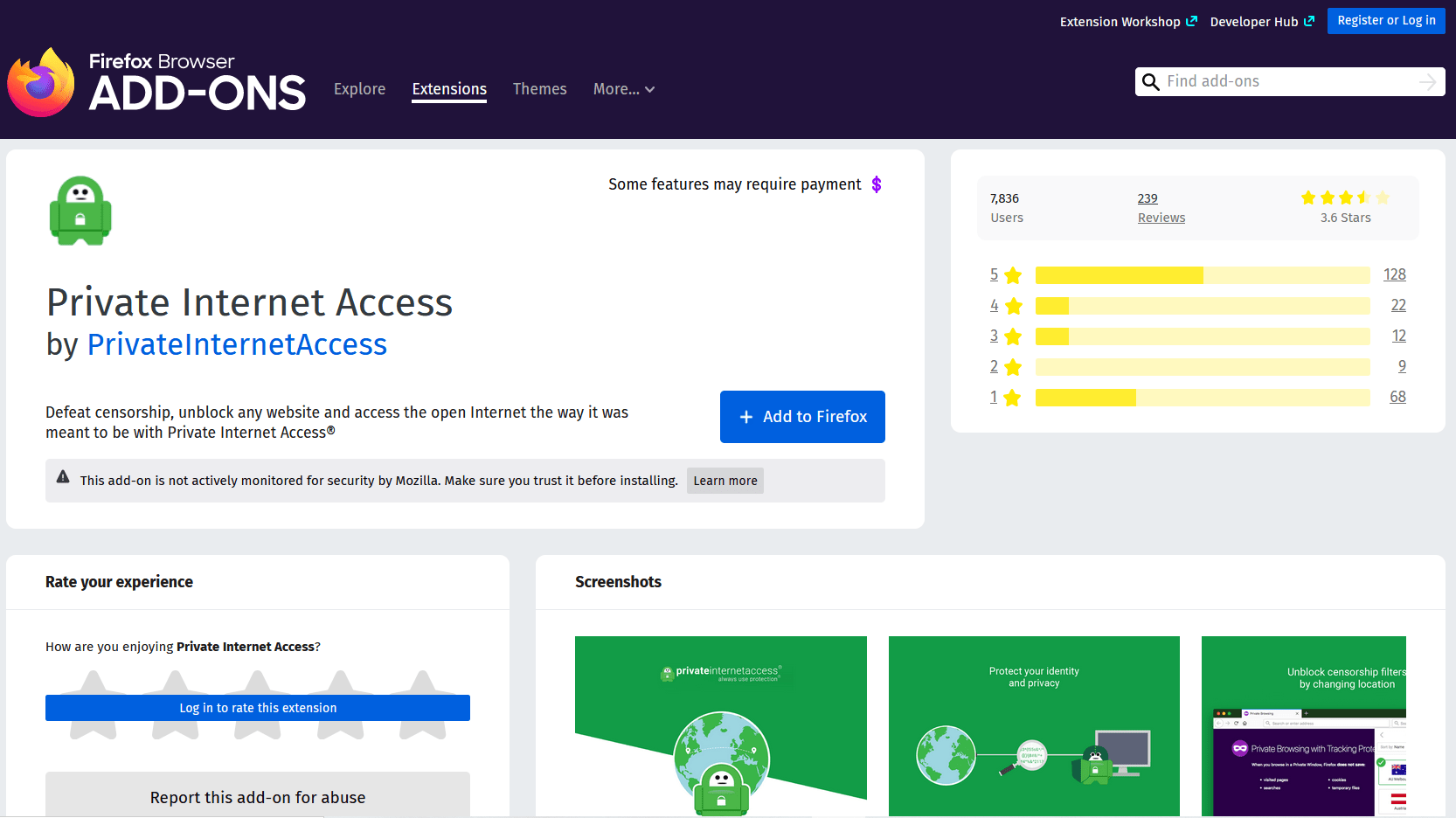
Task: Click the Add to Firefox button
Action: (x=802, y=417)
